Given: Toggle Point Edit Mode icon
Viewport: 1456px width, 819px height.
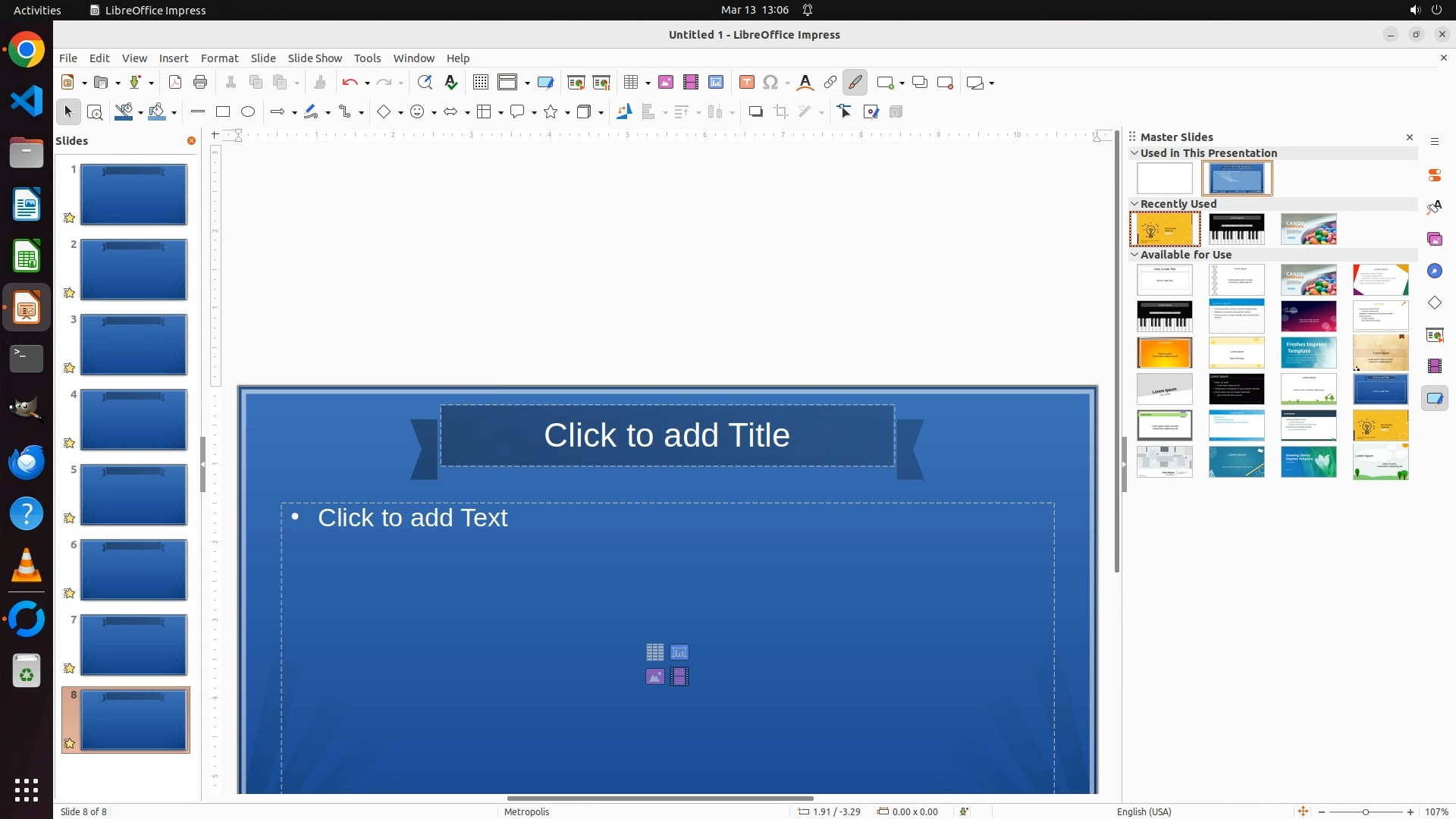Looking at the screenshot, I should tap(845, 112).
